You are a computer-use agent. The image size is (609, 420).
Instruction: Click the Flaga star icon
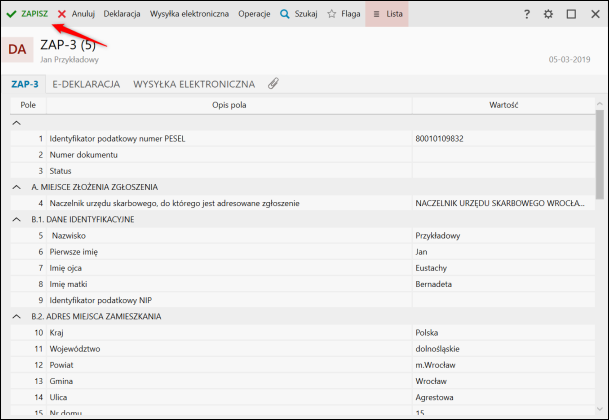(x=331, y=14)
